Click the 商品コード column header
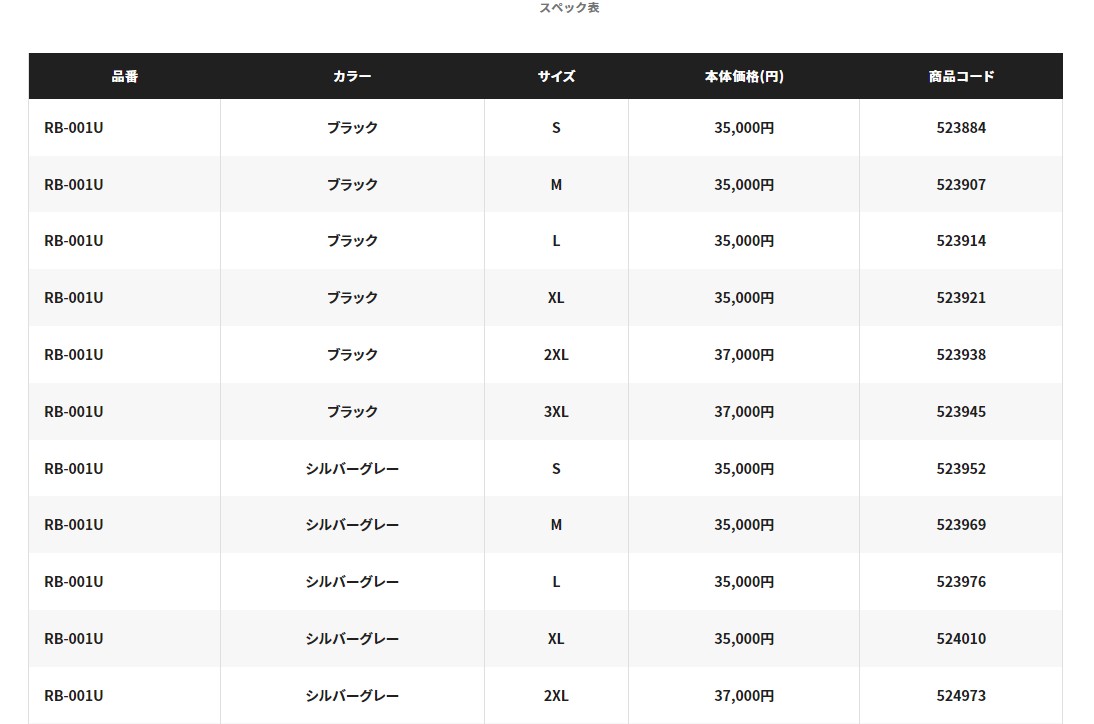Viewport: 1094px width, 724px height. tap(961, 76)
